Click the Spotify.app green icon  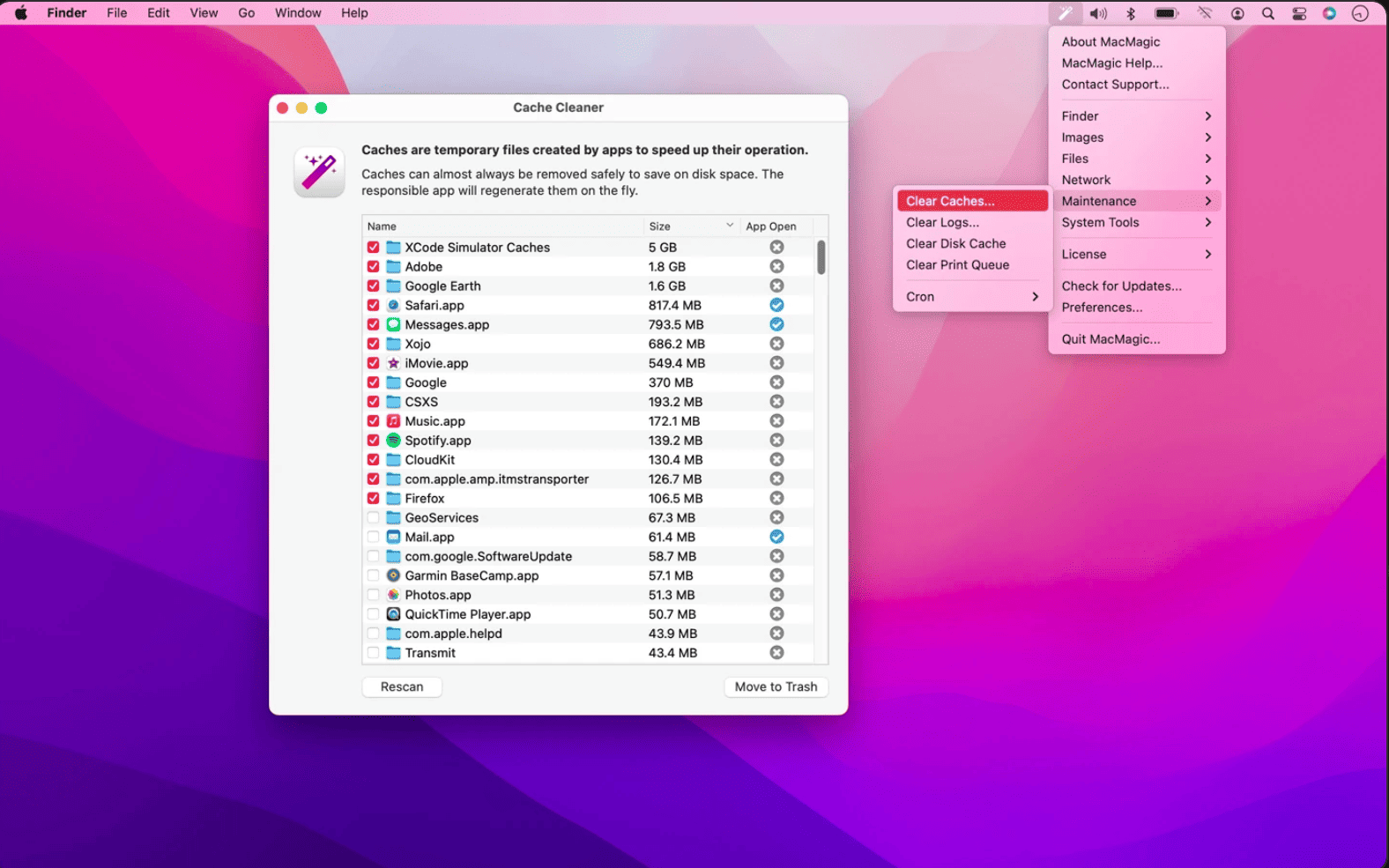pyautogui.click(x=393, y=441)
